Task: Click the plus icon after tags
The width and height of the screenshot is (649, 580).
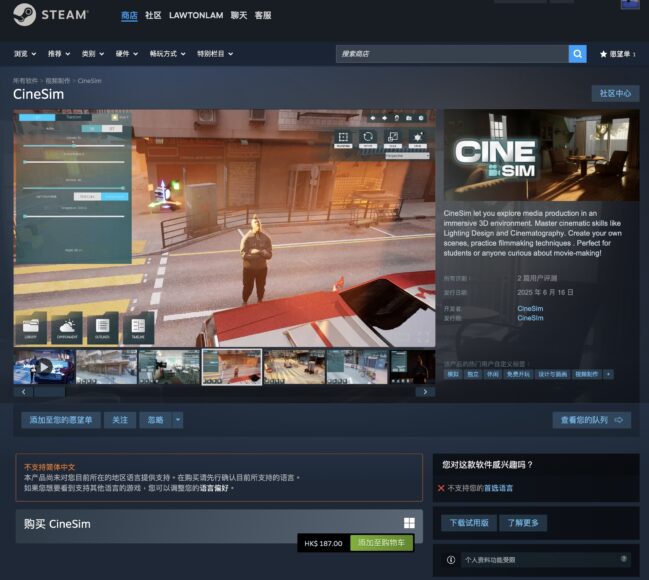Action: pyautogui.click(x=608, y=374)
